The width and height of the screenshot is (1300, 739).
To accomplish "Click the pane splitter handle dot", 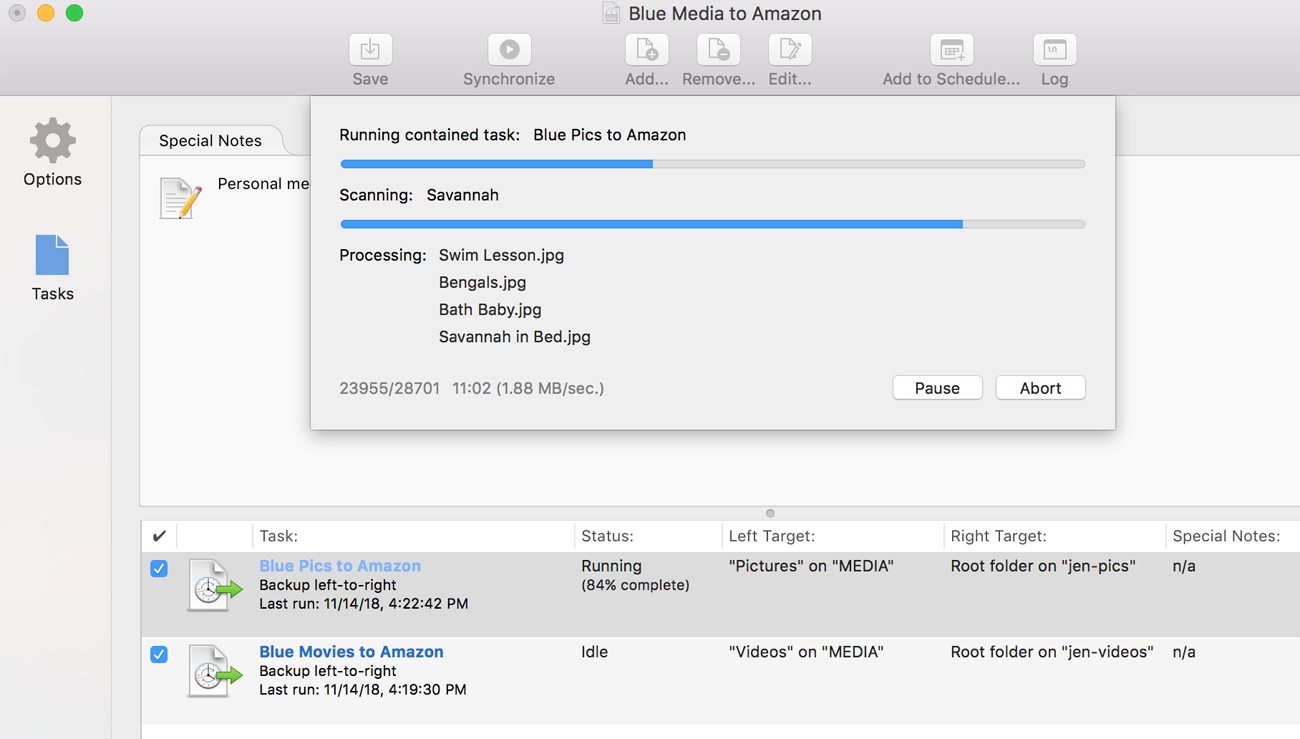I will 770,513.
